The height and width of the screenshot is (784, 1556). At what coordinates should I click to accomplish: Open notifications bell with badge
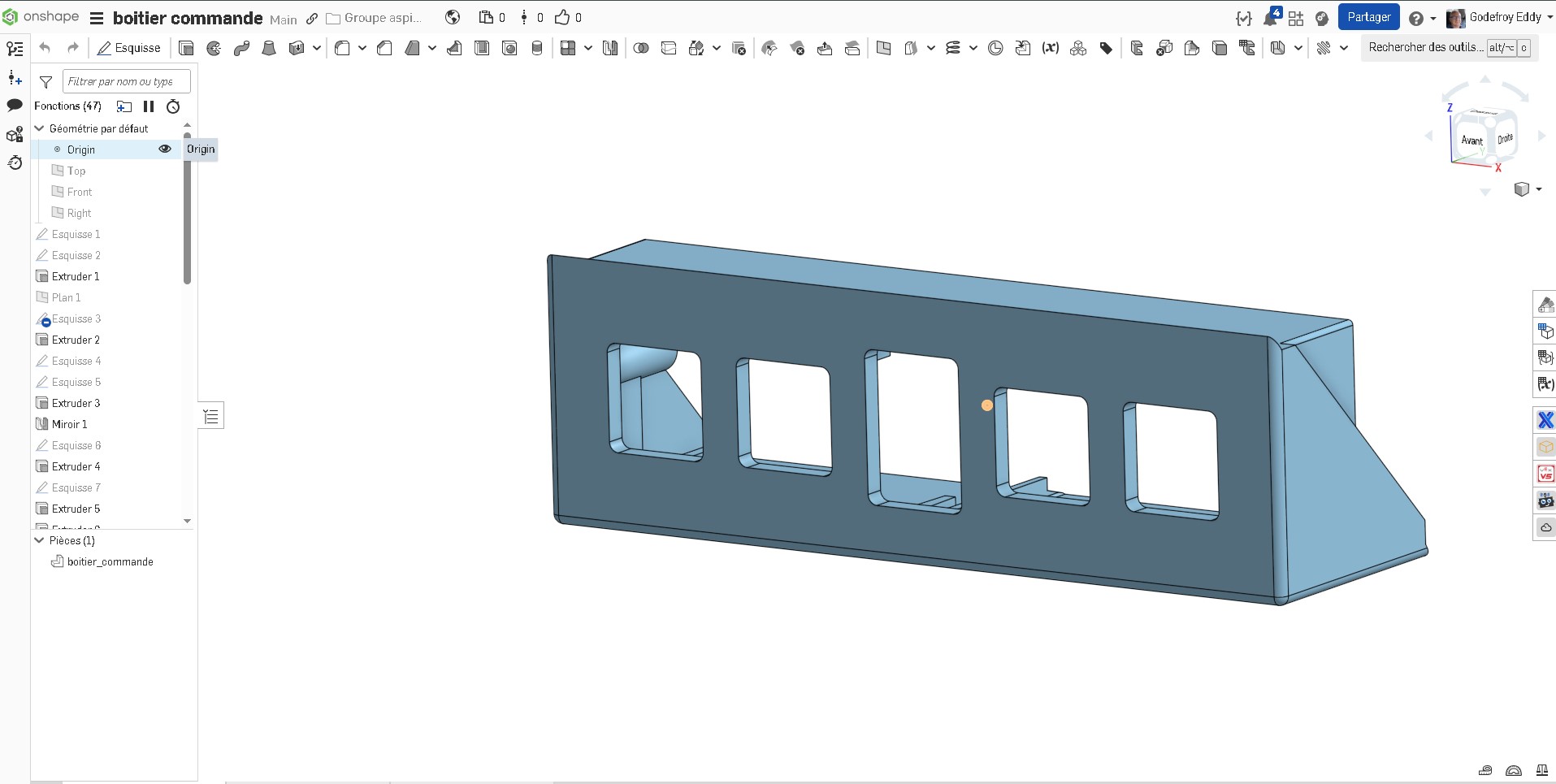1271,17
